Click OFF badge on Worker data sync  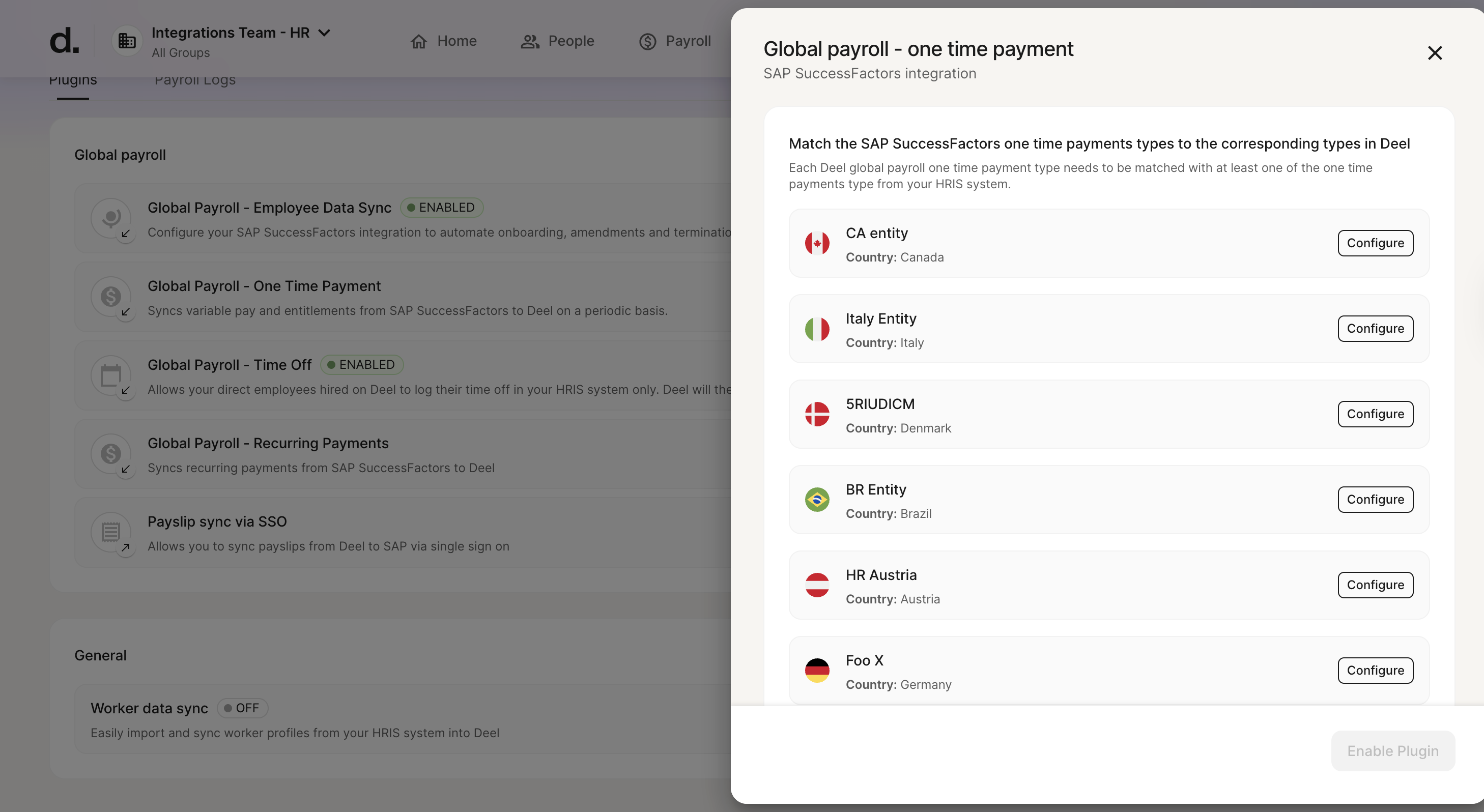point(242,708)
